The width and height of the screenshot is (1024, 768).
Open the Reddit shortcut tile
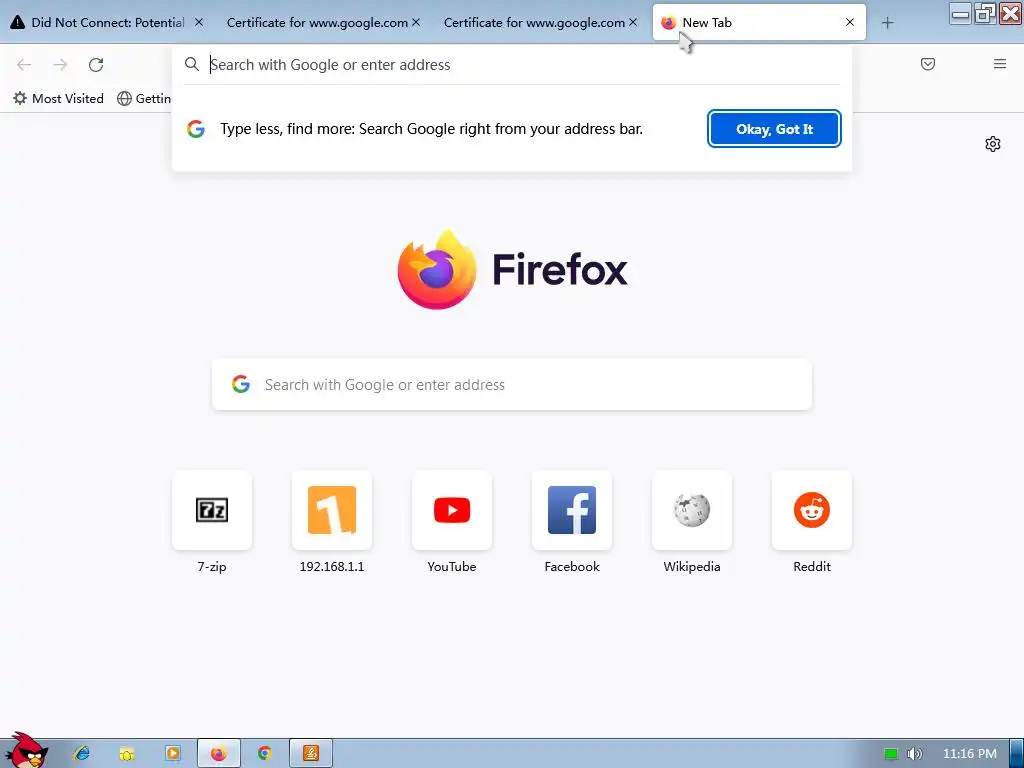[x=812, y=510]
